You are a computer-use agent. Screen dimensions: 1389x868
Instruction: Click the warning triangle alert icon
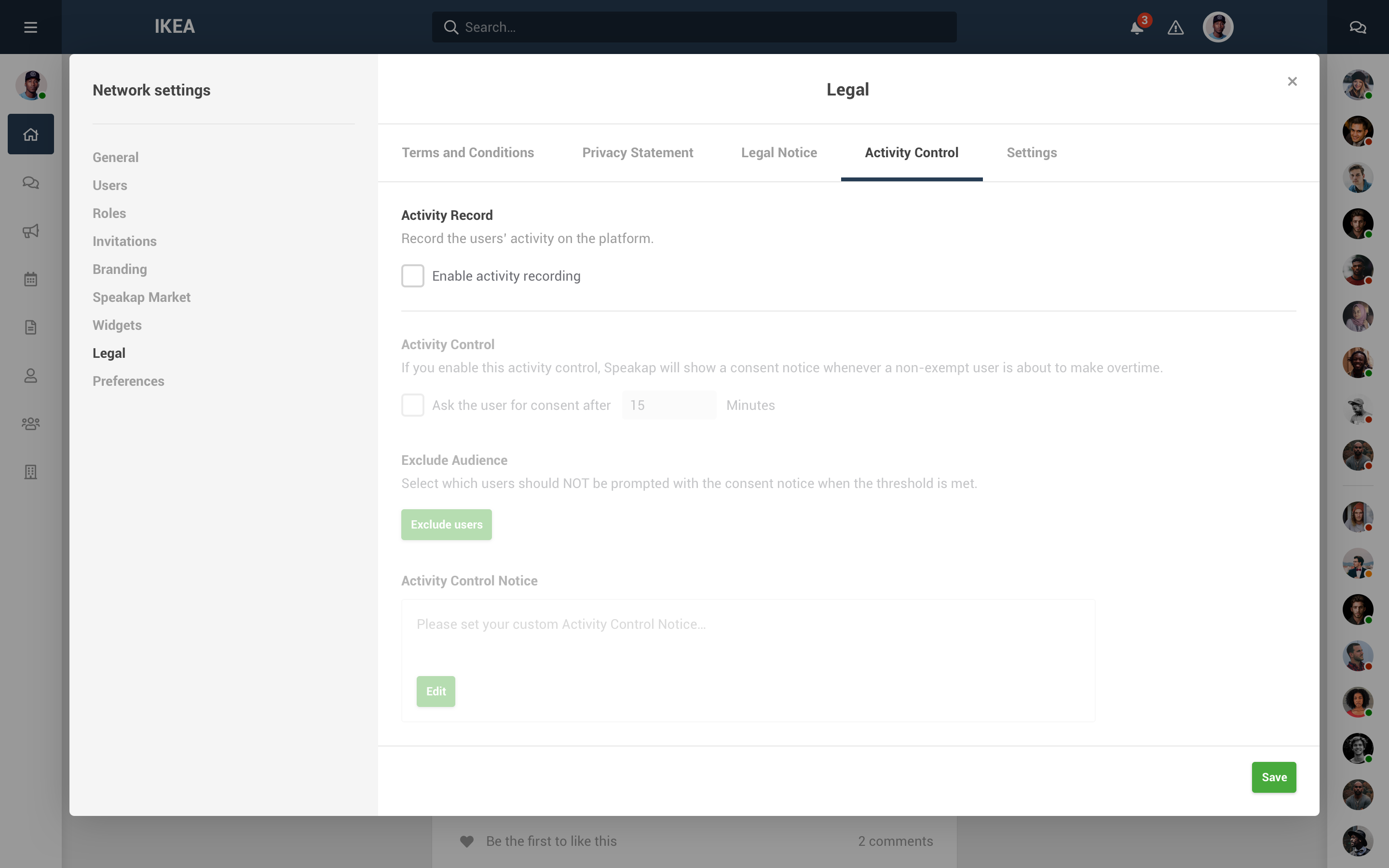coord(1175,27)
